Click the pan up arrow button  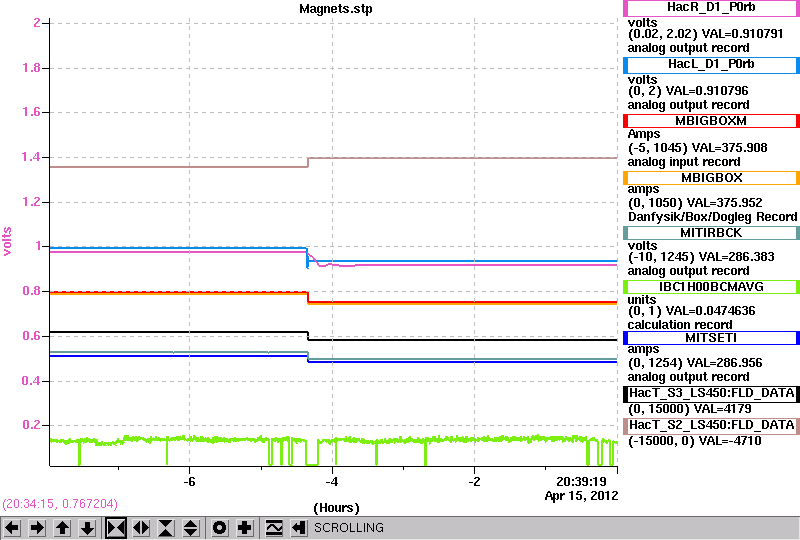(63, 528)
